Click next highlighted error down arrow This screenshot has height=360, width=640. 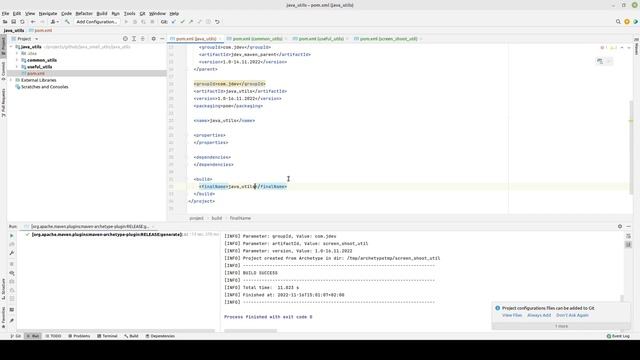(629, 48)
